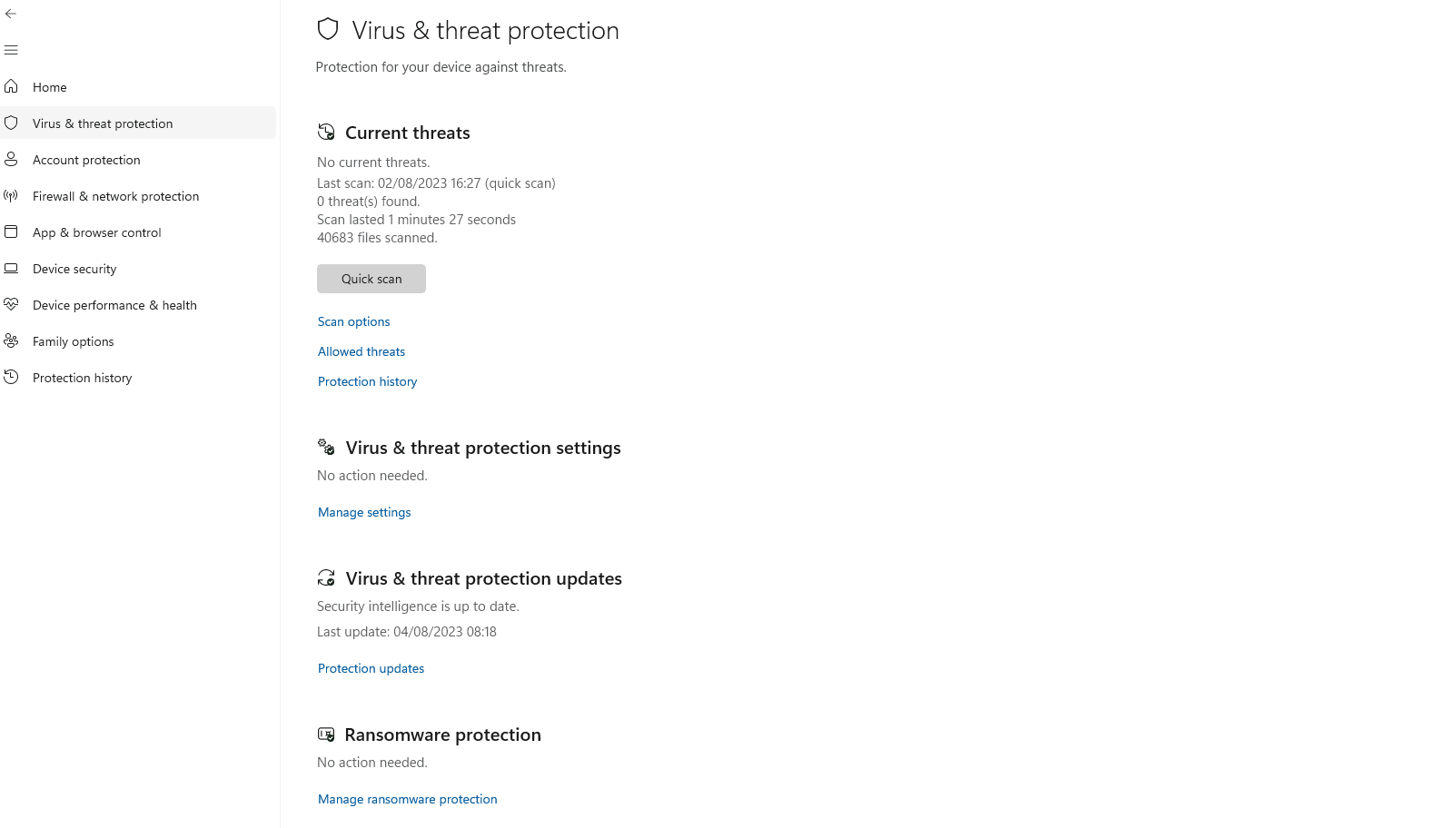Click the App & browser control window icon
This screenshot has height=828, width=1456.
(x=11, y=232)
